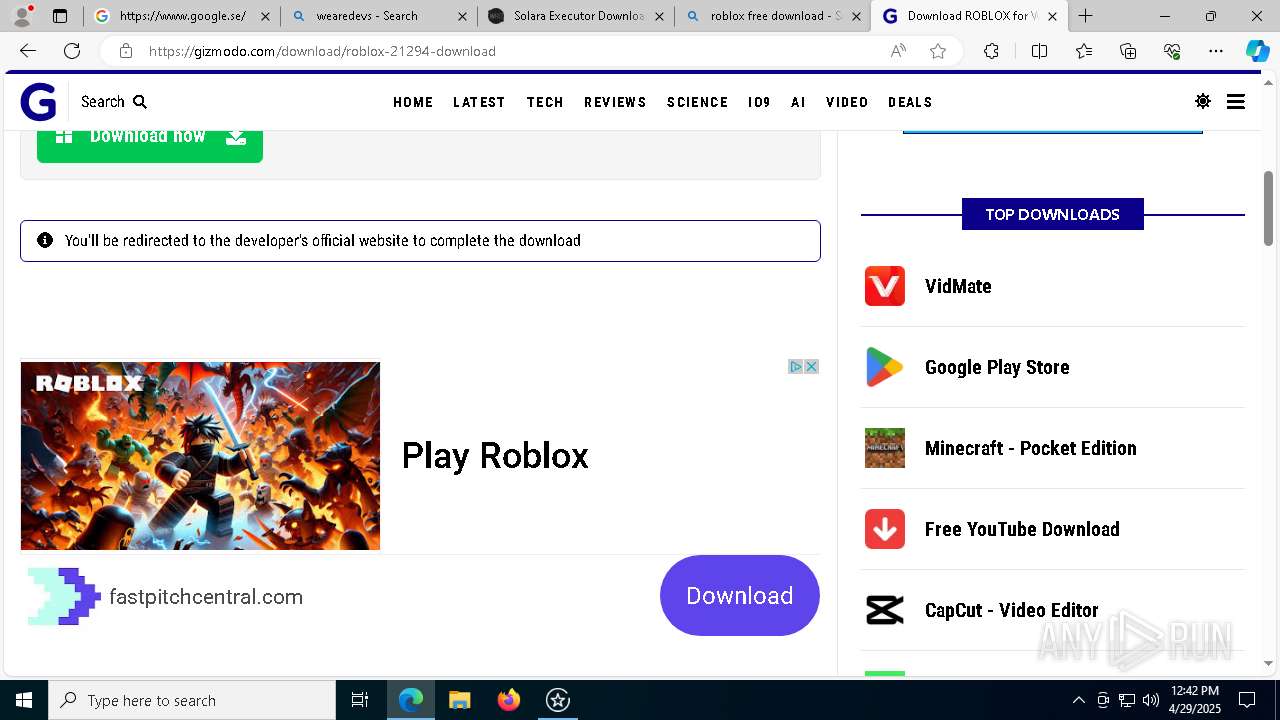Open site search magnifier icon

[140, 102]
